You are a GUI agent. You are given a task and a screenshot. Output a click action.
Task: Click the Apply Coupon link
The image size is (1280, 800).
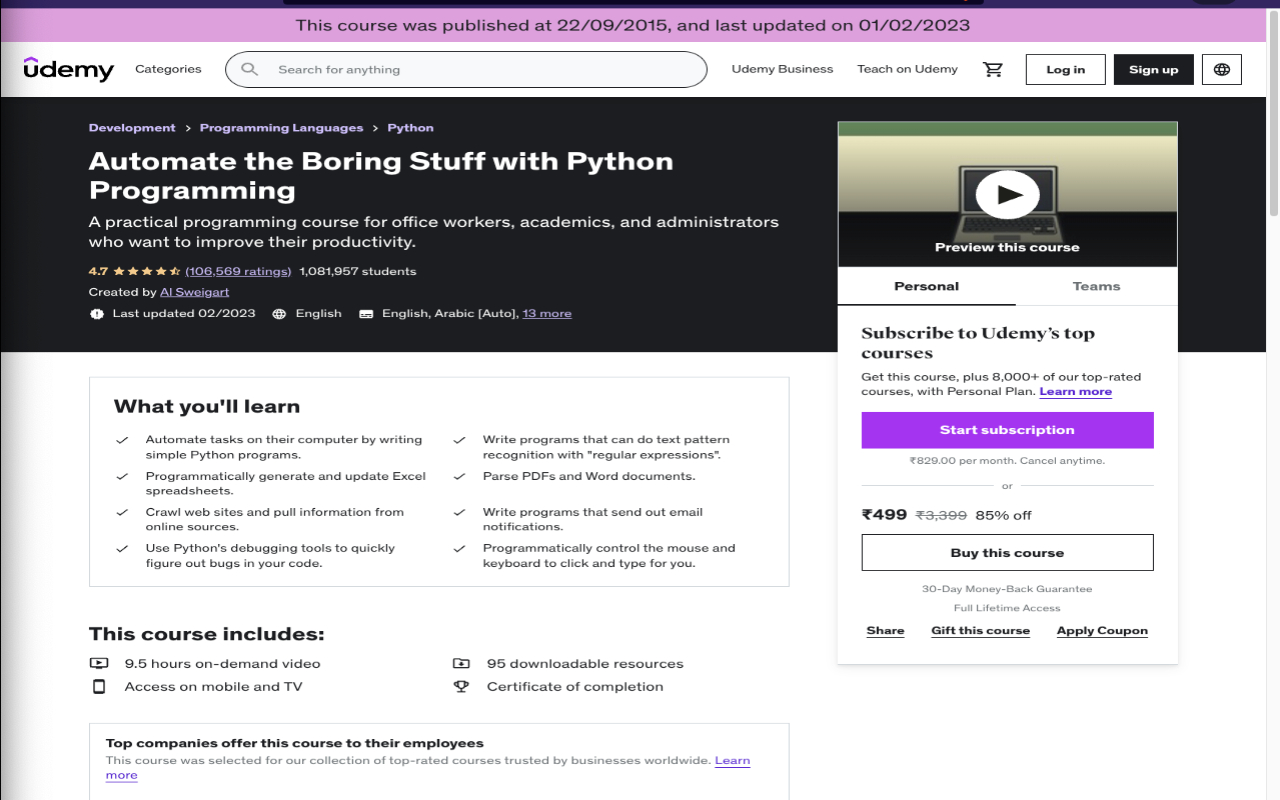1102,631
